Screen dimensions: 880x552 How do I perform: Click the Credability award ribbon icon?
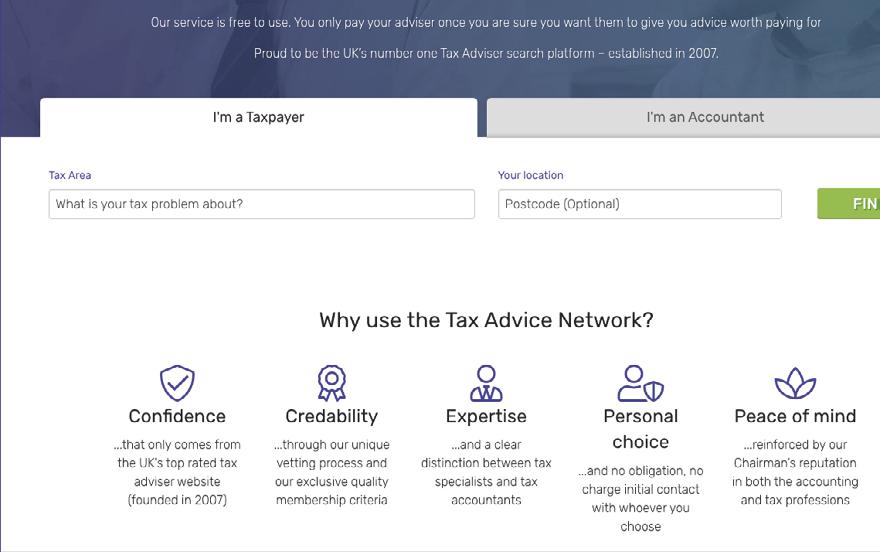point(332,383)
